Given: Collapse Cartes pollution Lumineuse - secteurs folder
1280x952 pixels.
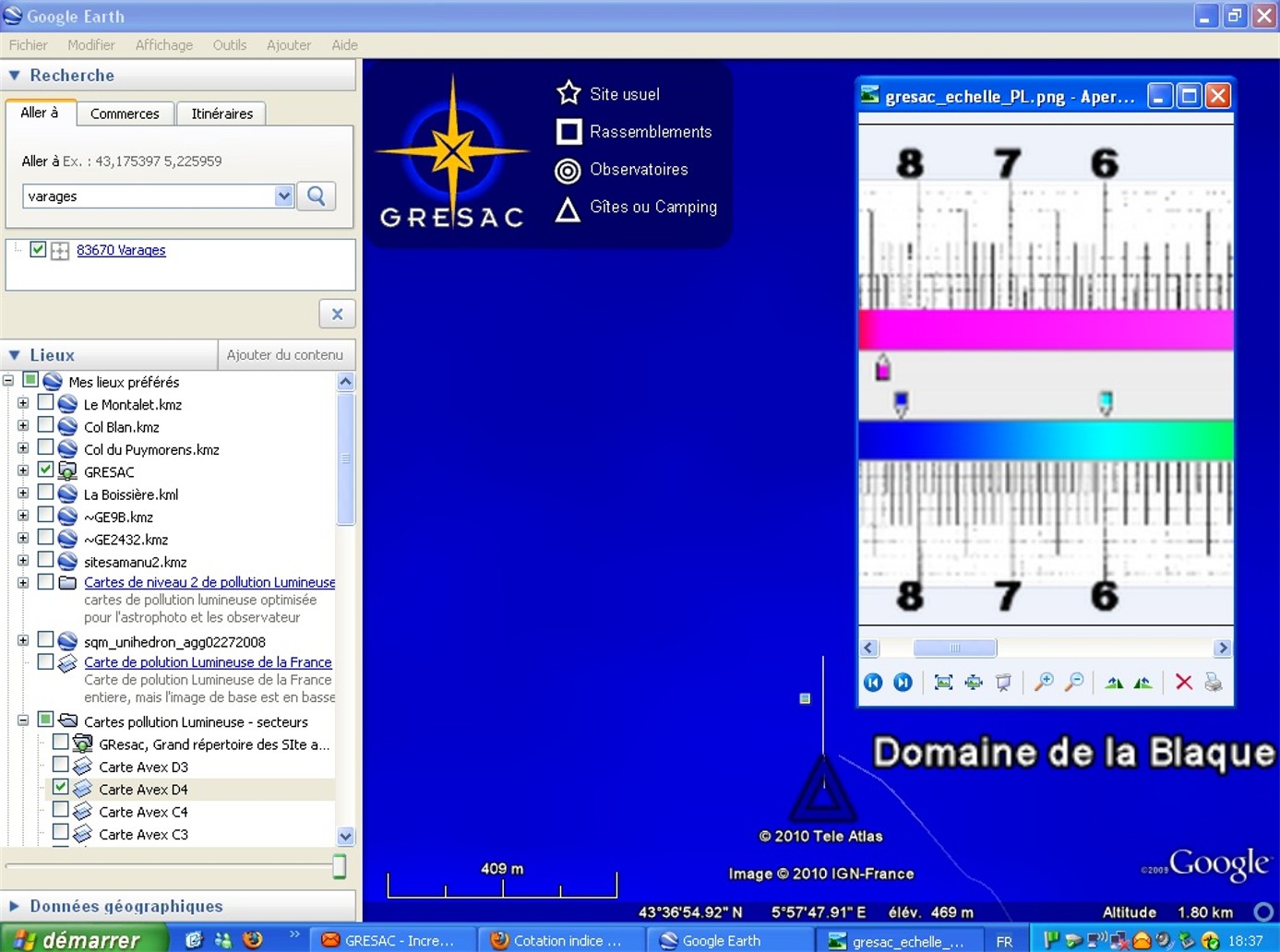Looking at the screenshot, I should 23,720.
